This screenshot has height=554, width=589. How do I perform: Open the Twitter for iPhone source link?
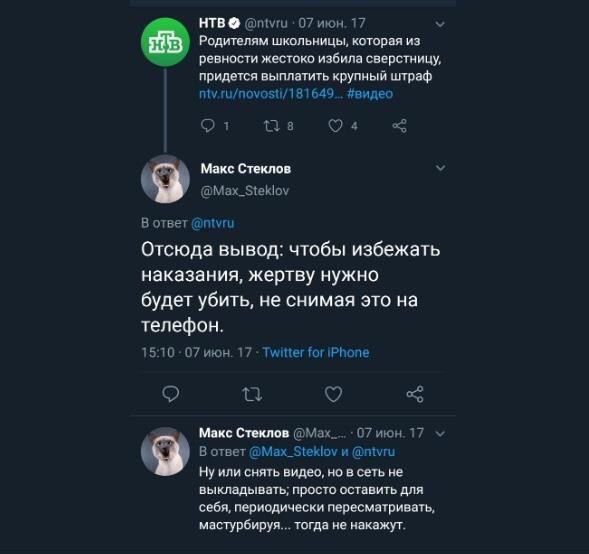(x=316, y=353)
